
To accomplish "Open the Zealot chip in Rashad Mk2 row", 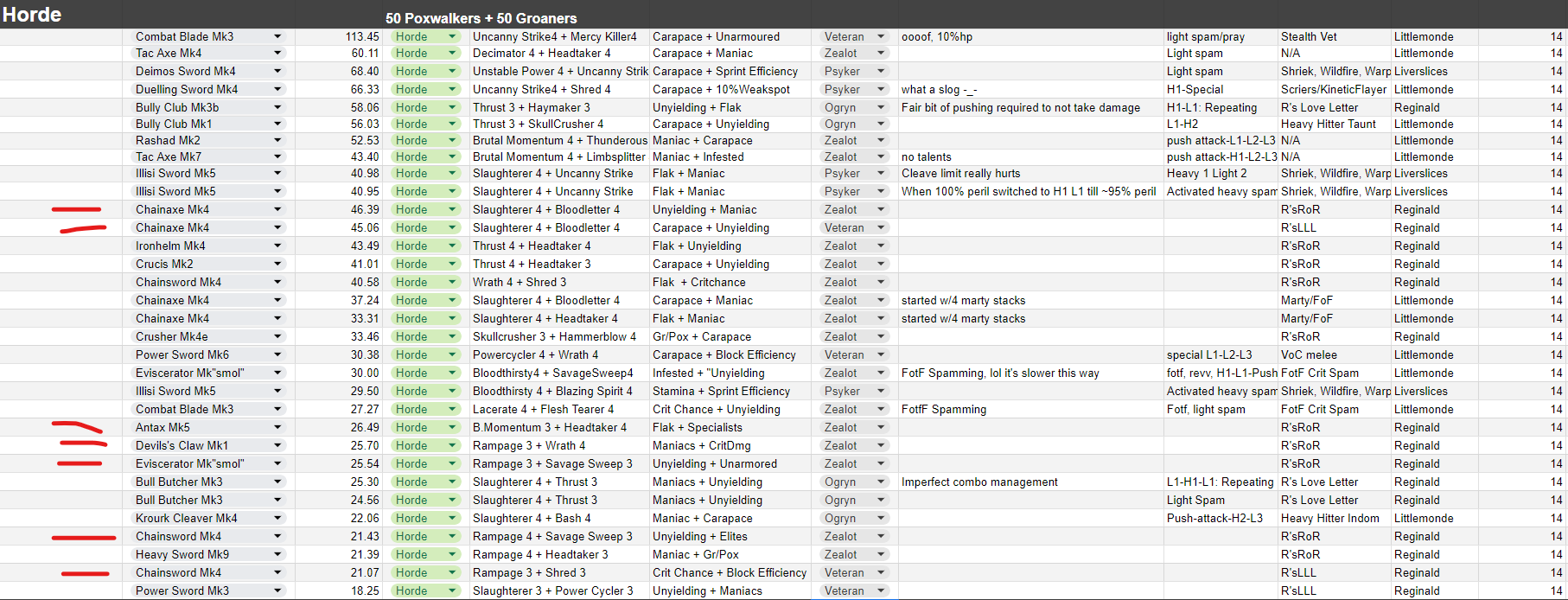I will pyautogui.click(x=854, y=141).
